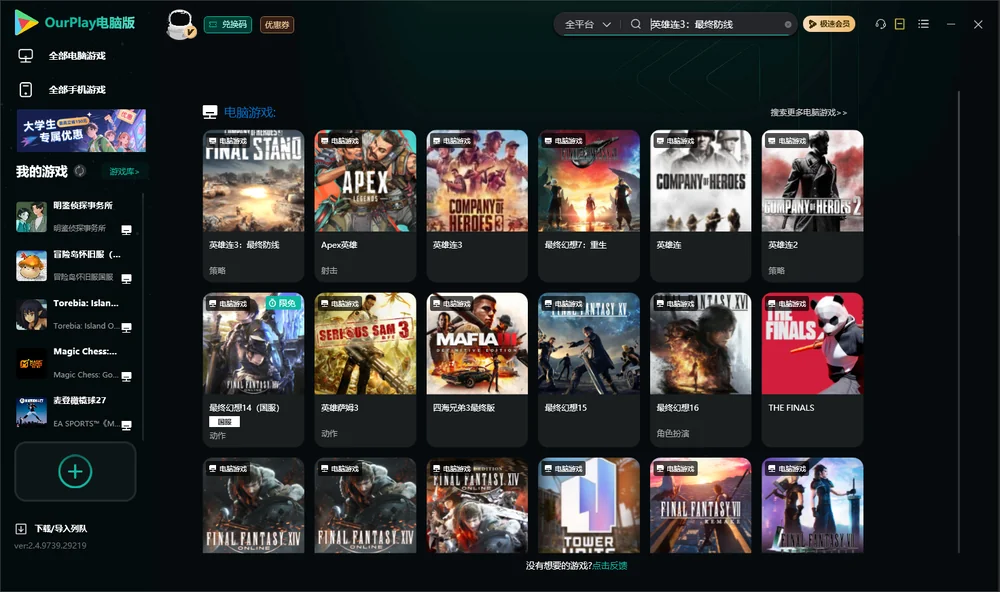1000x592 pixels.
Task: Open the 极速会员 membership button
Action: point(829,24)
